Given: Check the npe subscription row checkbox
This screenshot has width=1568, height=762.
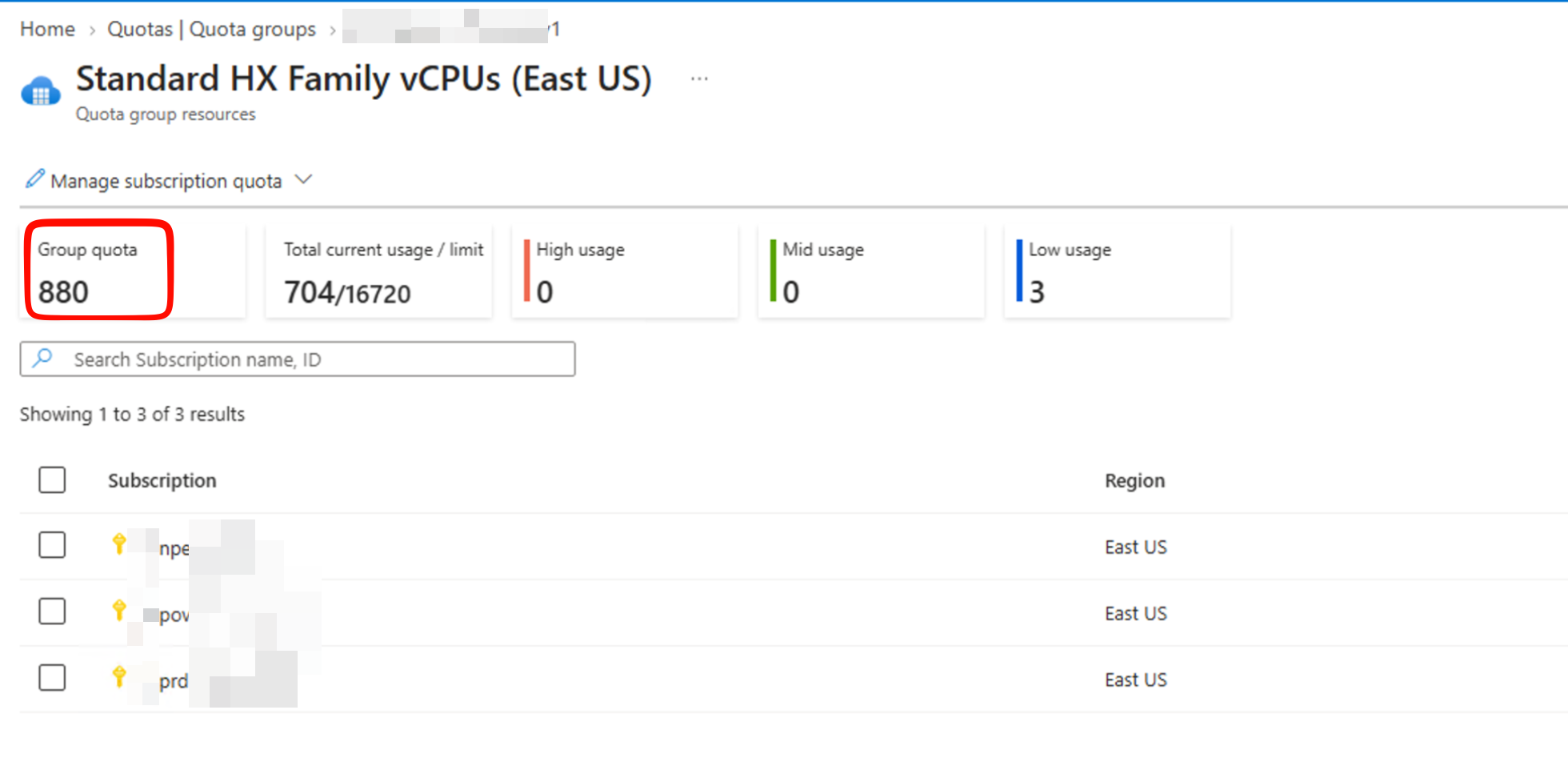Looking at the screenshot, I should (52, 545).
